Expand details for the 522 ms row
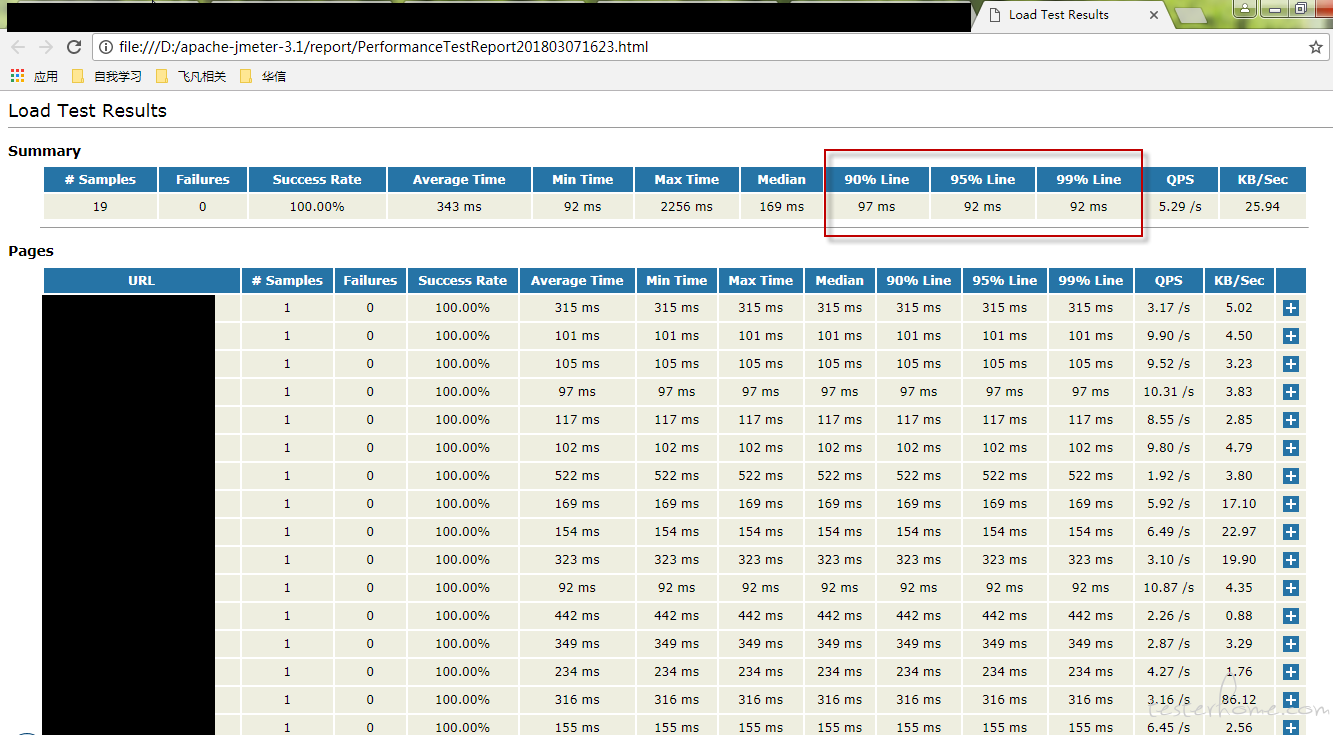This screenshot has height=735, width=1333. 1290,476
